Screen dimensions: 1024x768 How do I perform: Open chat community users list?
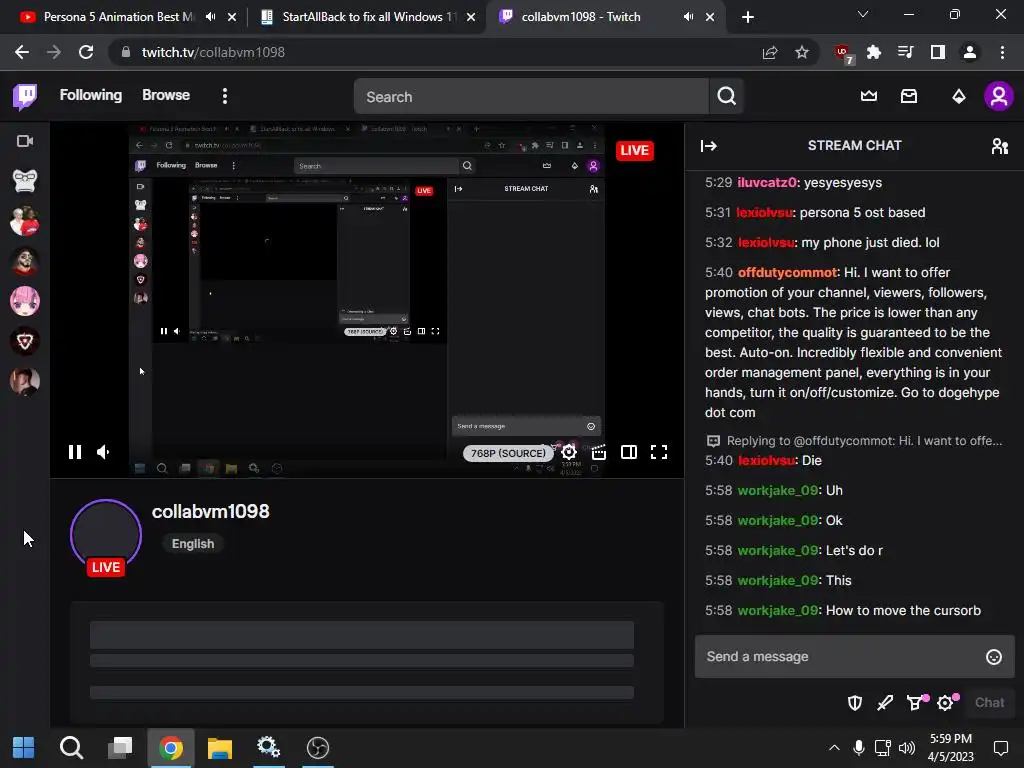(1000, 146)
